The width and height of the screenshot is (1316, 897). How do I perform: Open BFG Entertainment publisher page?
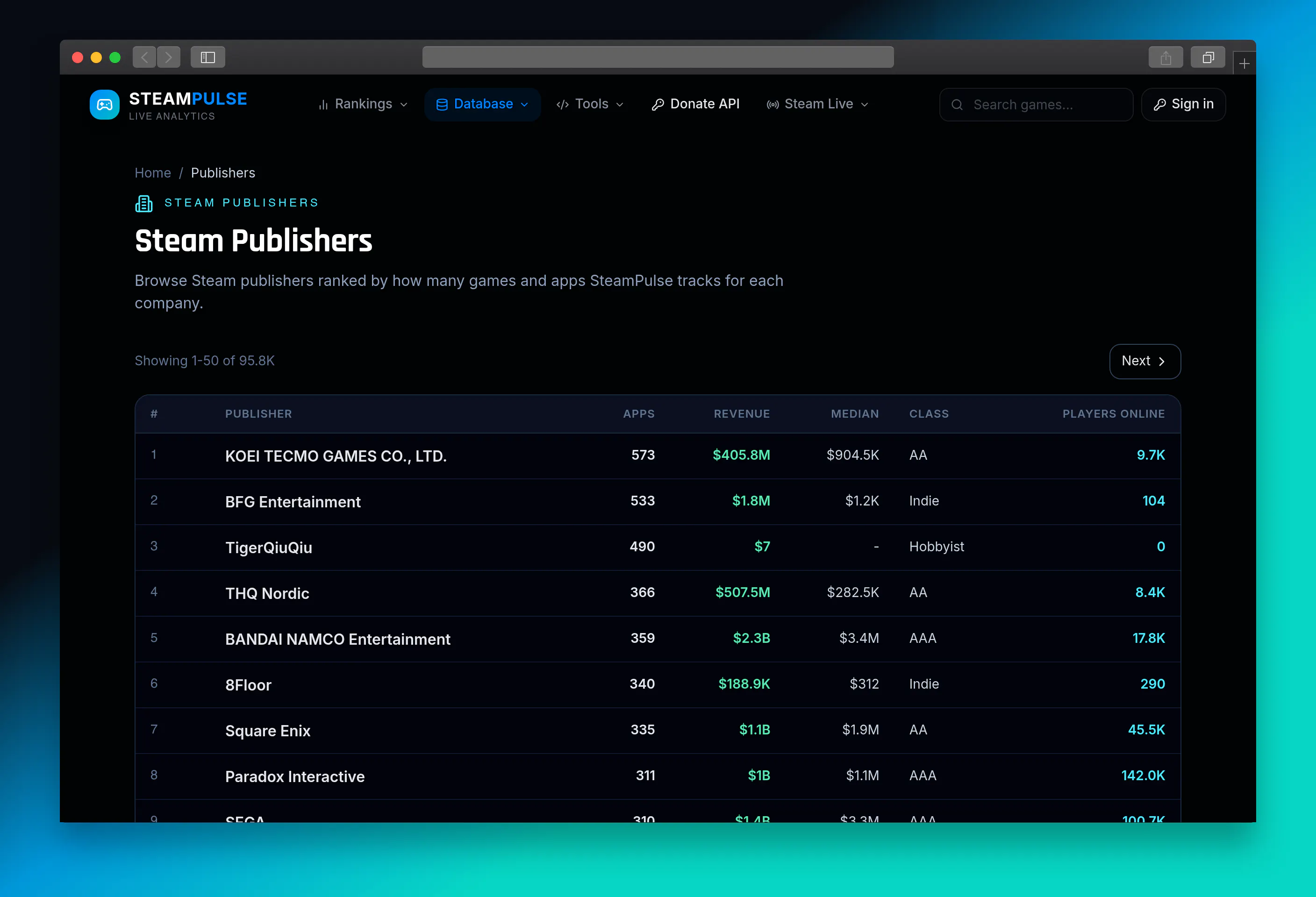coord(293,502)
